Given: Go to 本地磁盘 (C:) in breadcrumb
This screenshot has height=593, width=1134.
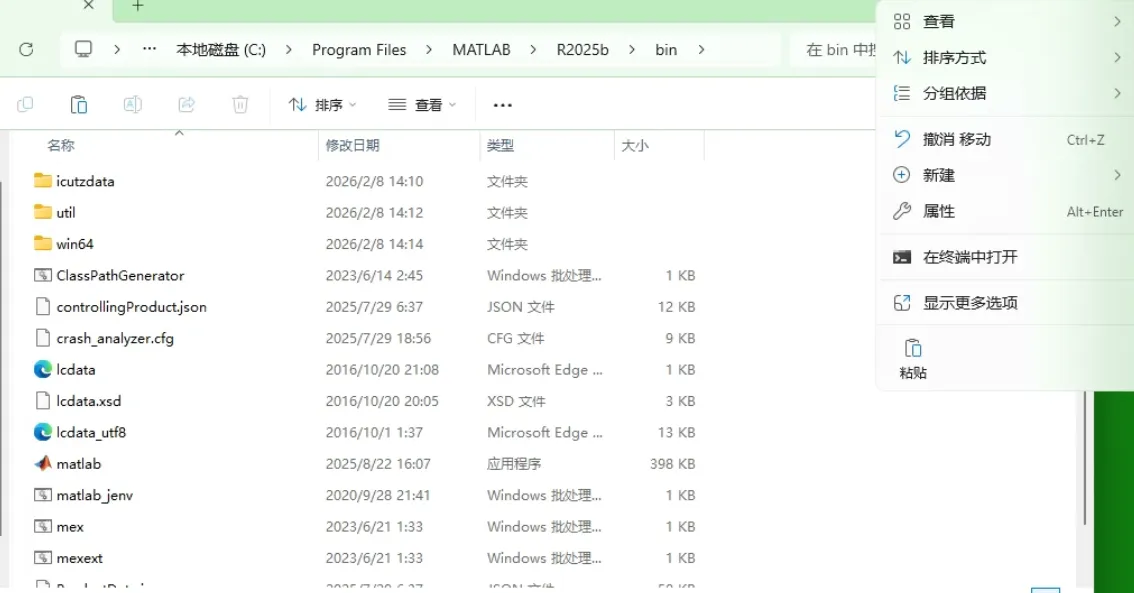Looking at the screenshot, I should [x=221, y=49].
